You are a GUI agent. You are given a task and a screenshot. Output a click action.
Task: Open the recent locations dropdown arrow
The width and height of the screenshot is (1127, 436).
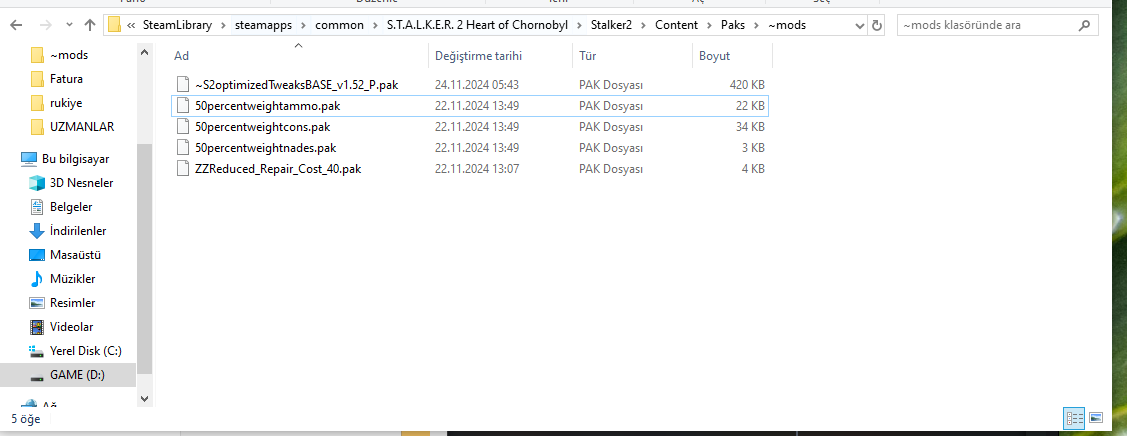(69, 26)
